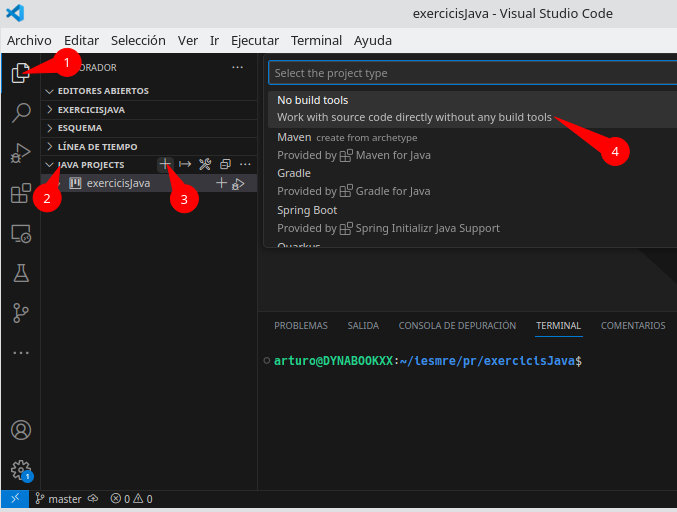Choose the No build tools option
The height and width of the screenshot is (512, 677).
473,109
